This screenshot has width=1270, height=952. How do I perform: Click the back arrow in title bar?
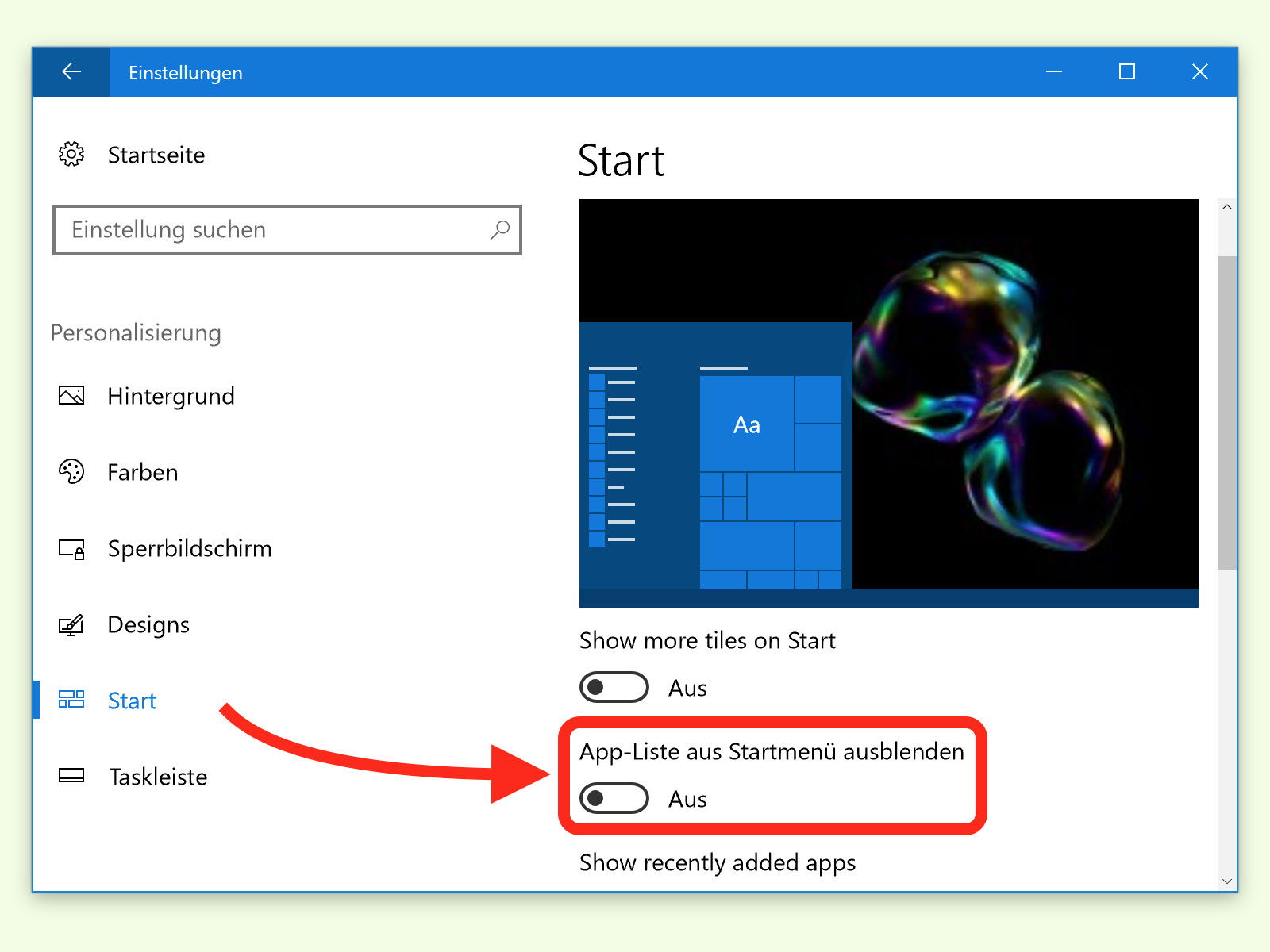[x=71, y=72]
